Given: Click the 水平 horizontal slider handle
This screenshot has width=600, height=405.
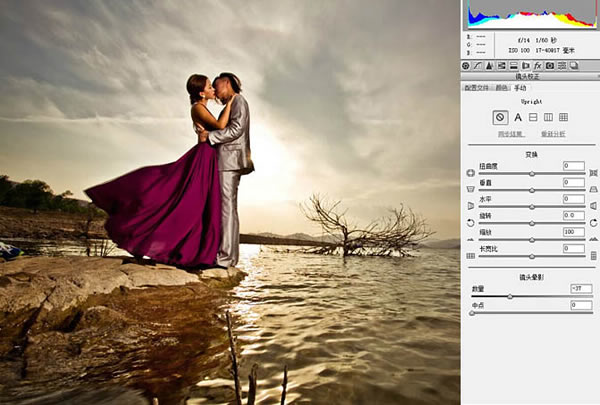Looking at the screenshot, I should [532, 207].
